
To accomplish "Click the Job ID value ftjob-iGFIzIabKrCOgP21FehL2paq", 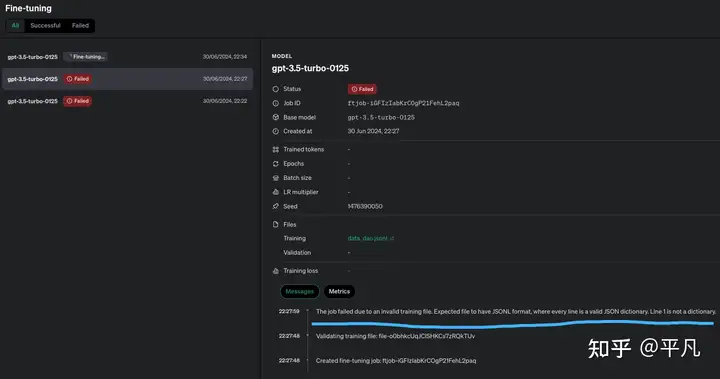I will click(403, 103).
